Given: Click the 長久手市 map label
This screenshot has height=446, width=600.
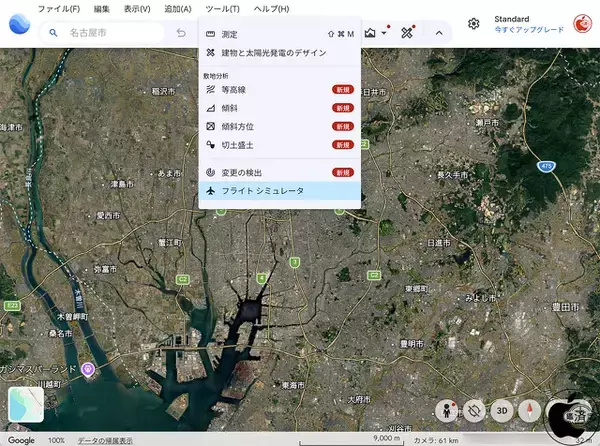Looking at the screenshot, I should pos(452,175).
